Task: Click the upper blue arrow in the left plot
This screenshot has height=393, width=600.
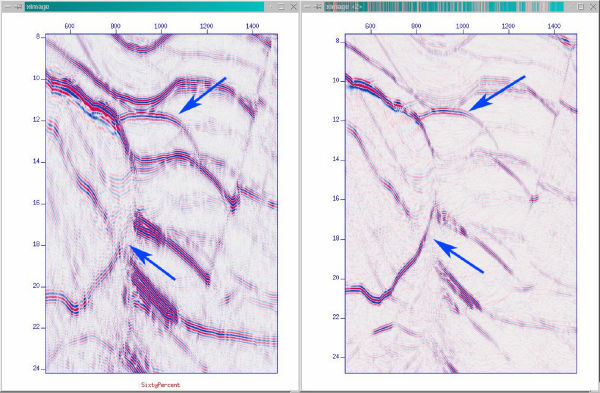Action: click(x=202, y=95)
